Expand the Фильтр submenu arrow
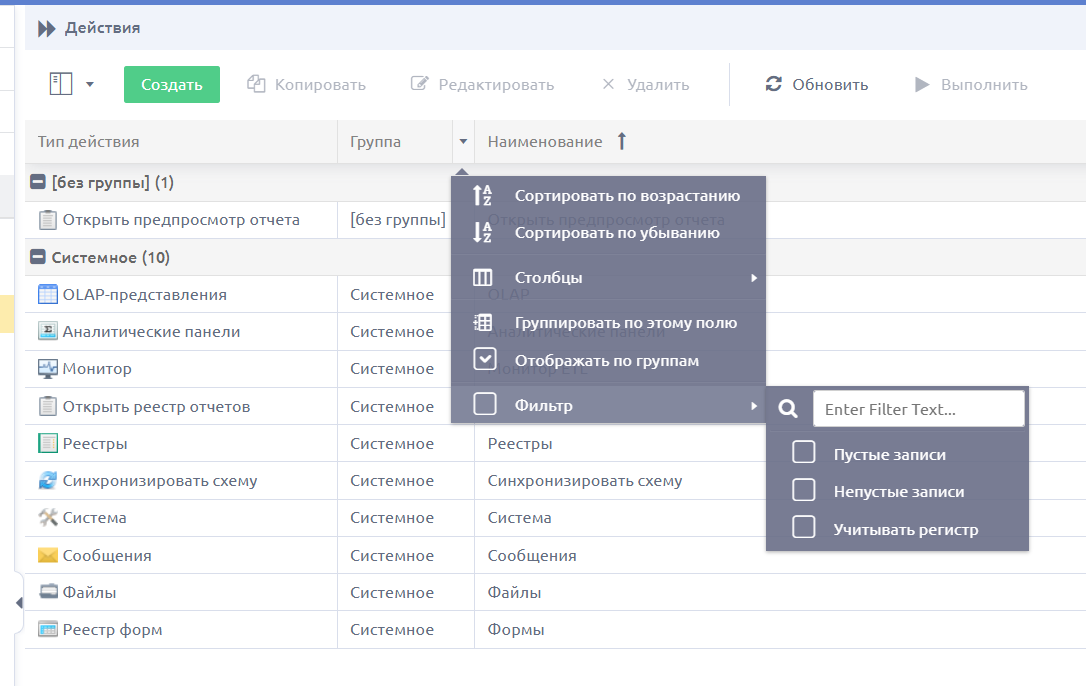 coord(754,406)
